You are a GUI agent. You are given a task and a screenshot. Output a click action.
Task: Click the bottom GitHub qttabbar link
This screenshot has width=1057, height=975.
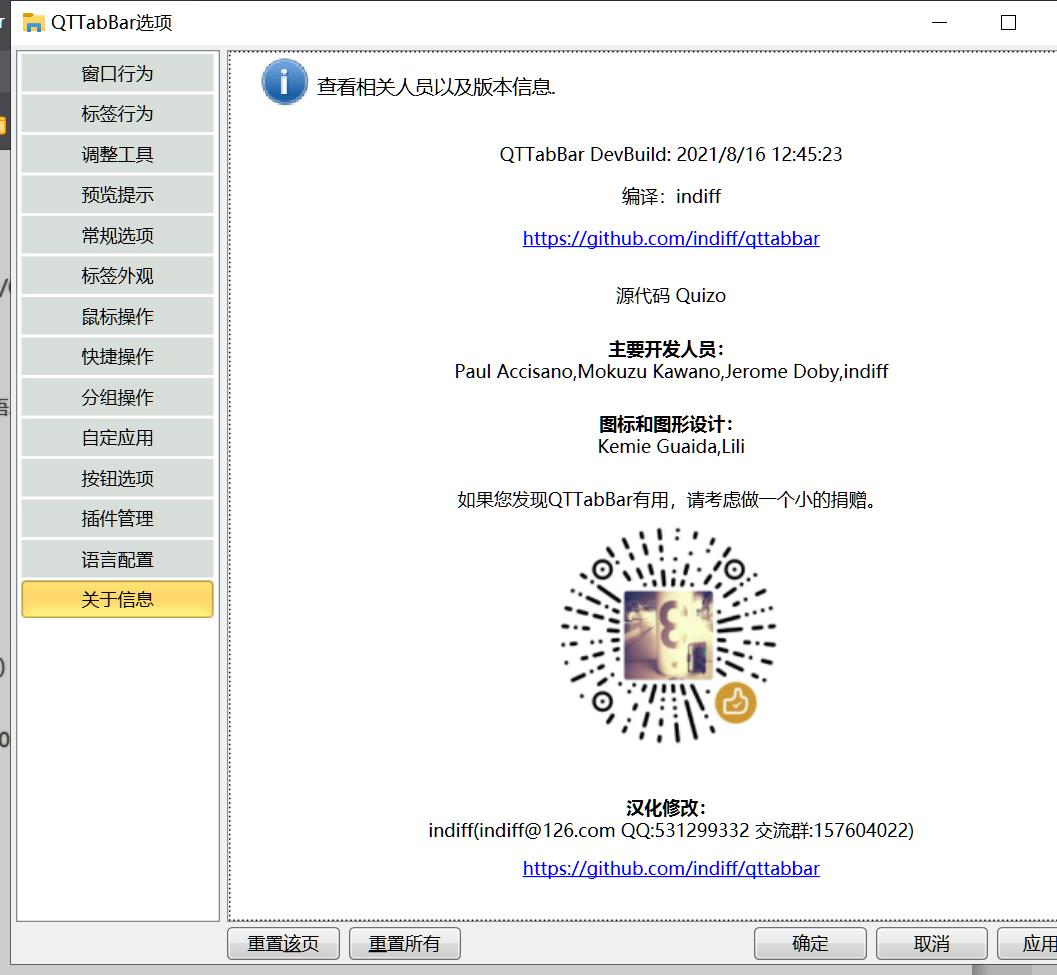(671, 869)
